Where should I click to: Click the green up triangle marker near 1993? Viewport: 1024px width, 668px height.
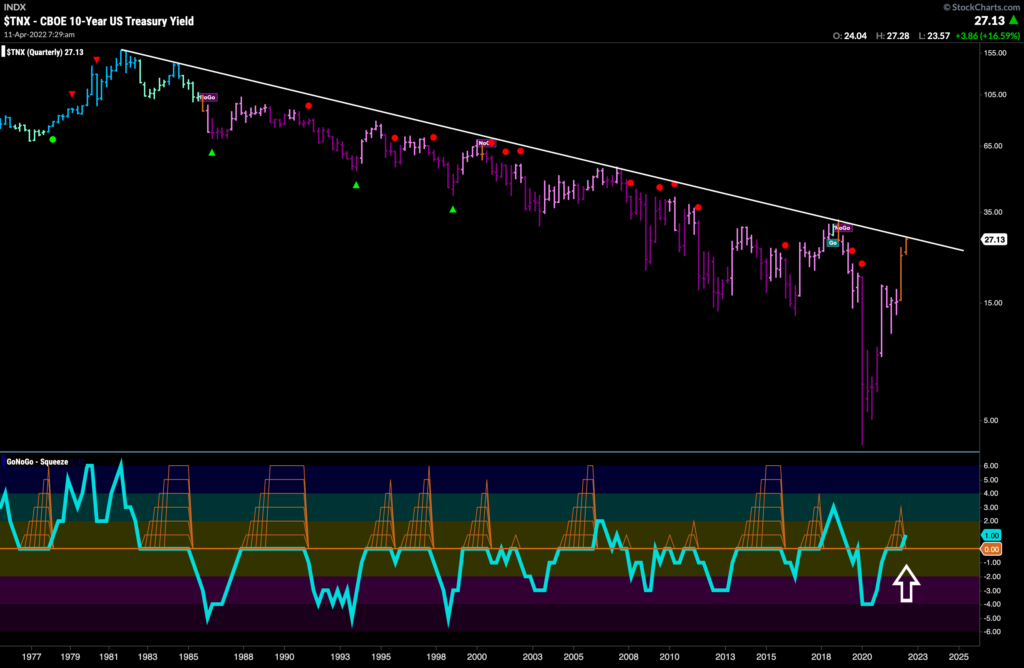356,185
